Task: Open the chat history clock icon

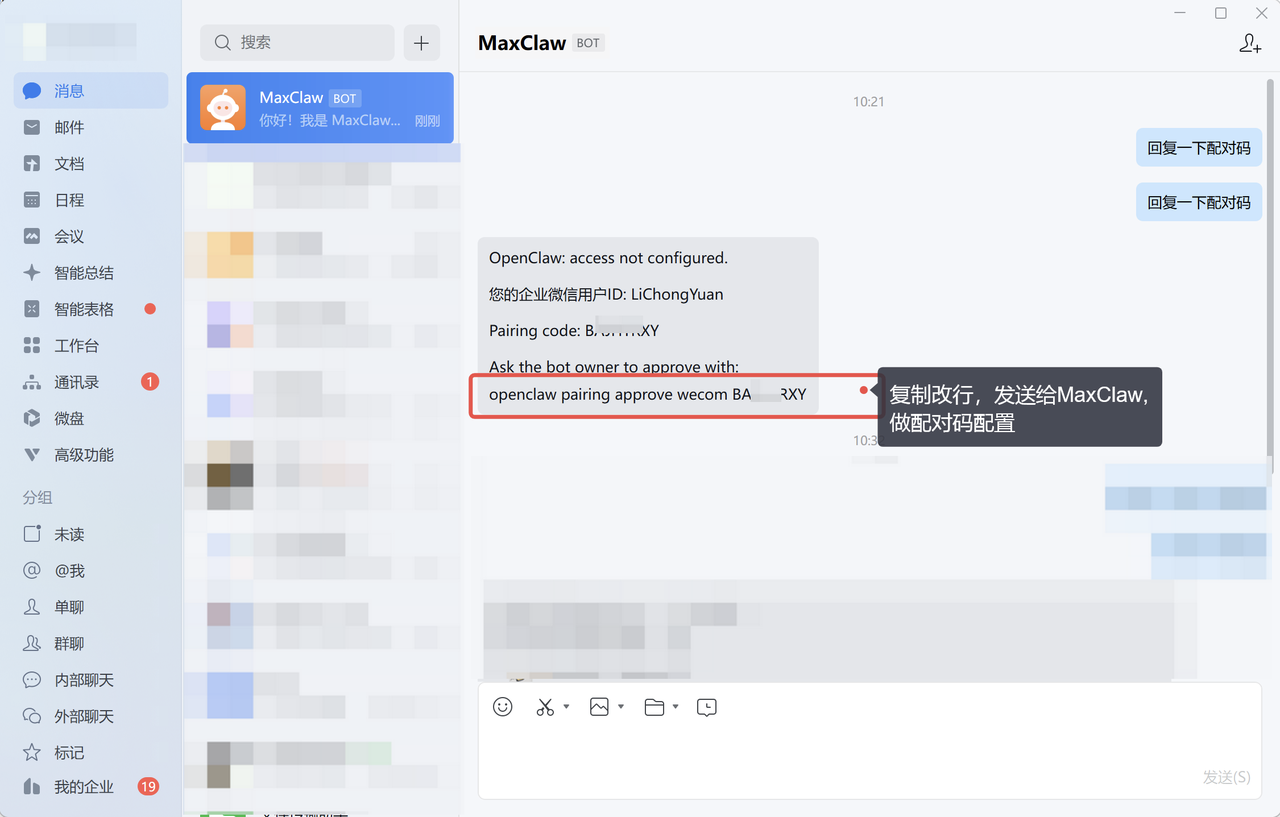Action: (706, 707)
